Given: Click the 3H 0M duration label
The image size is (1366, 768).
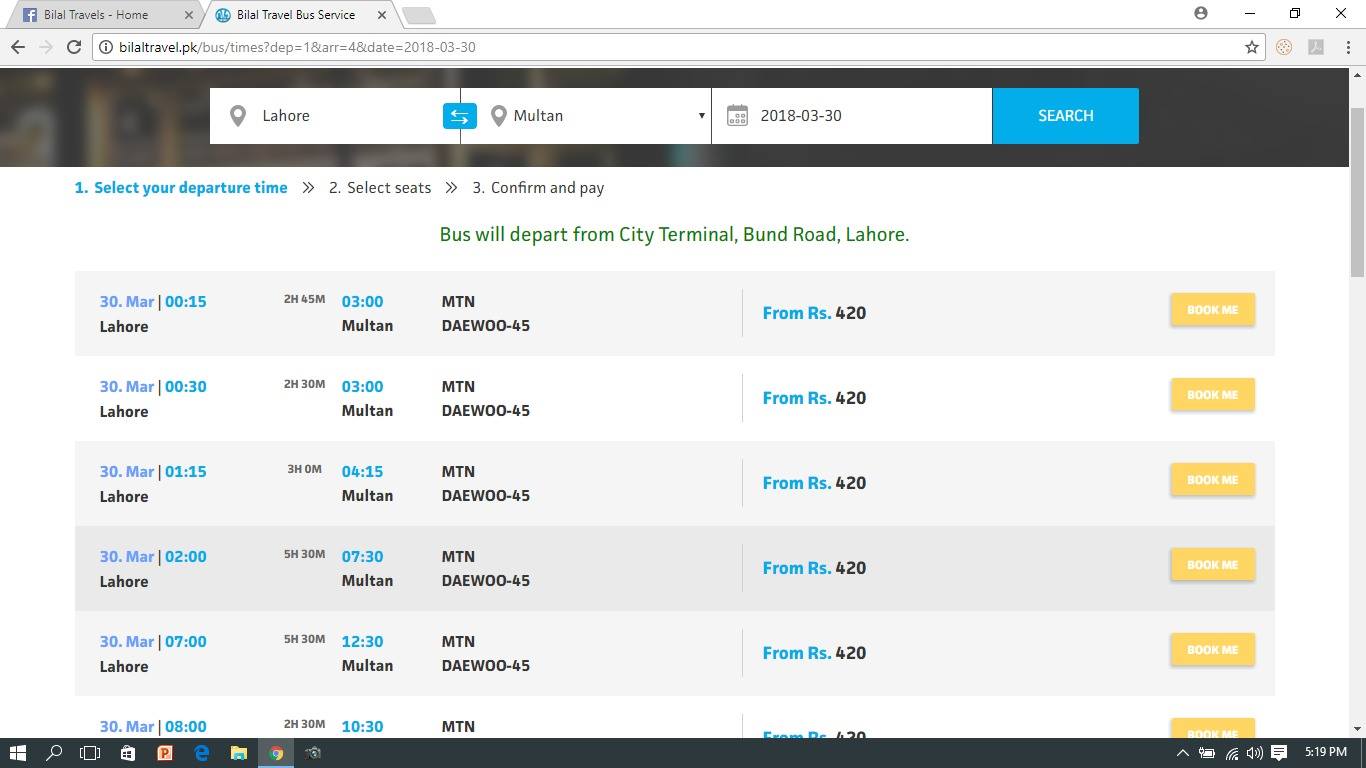Looking at the screenshot, I should (304, 469).
